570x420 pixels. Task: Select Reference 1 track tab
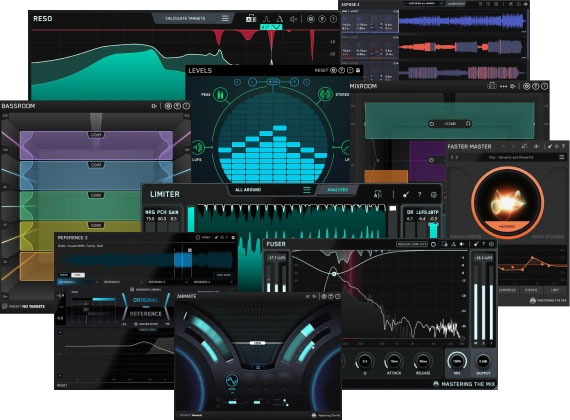point(77,282)
